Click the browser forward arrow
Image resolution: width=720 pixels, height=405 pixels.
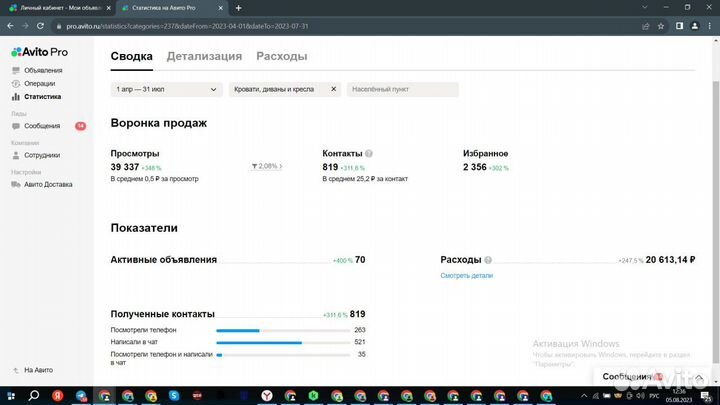[x=25, y=26]
